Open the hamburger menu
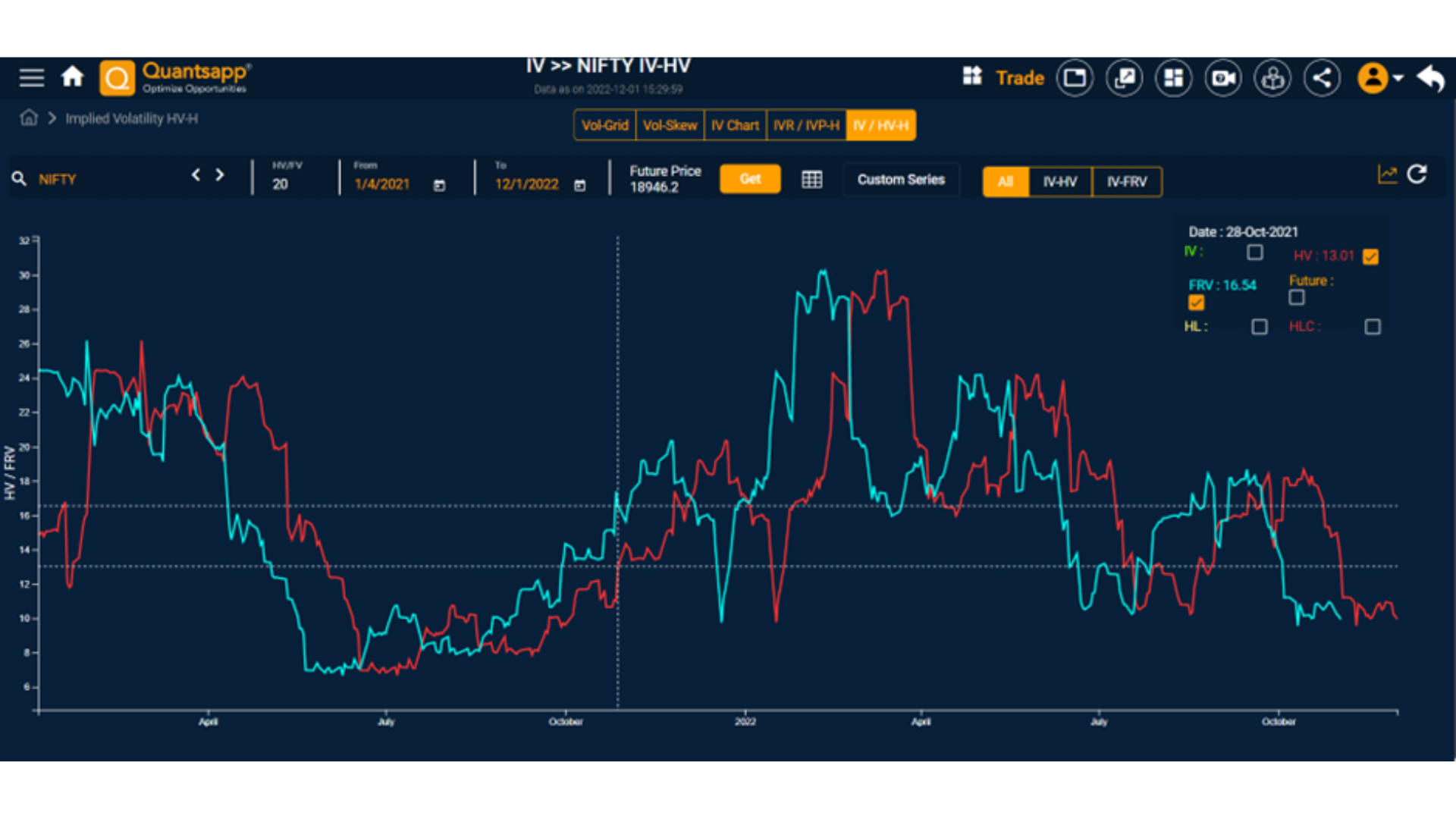This screenshot has width=1456, height=819. [x=31, y=77]
